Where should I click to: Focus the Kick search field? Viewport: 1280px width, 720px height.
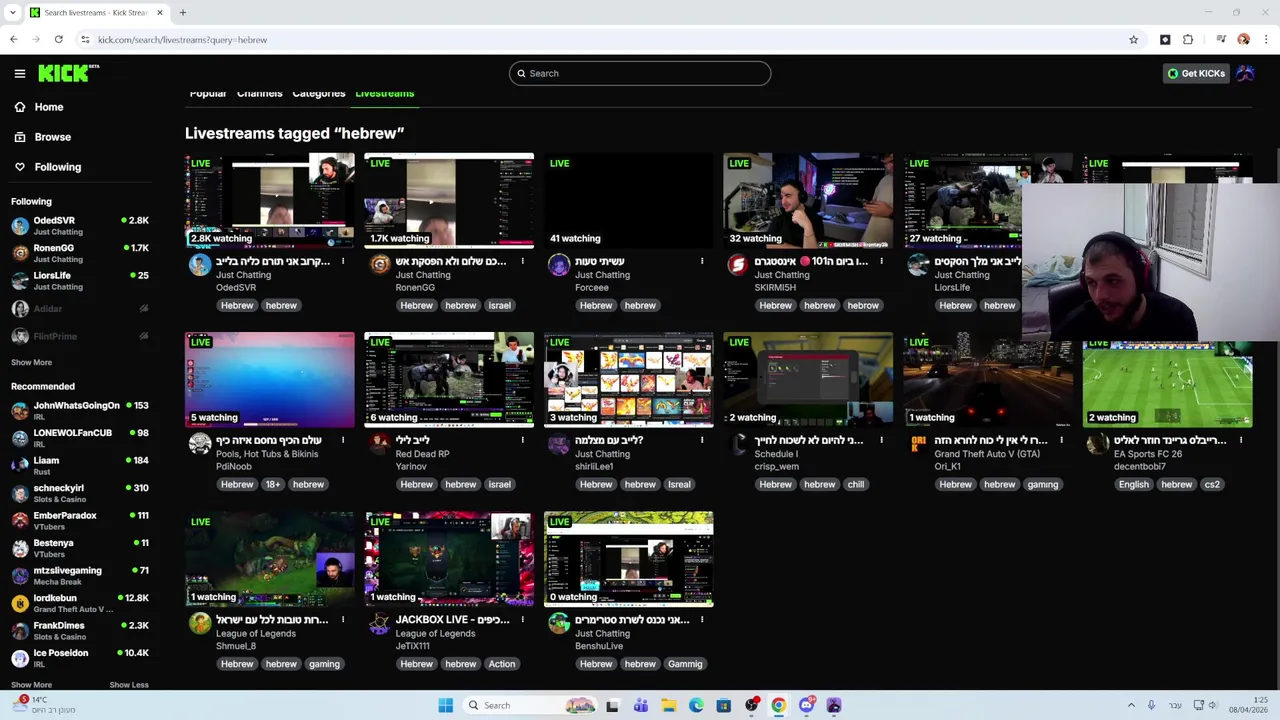tap(640, 73)
